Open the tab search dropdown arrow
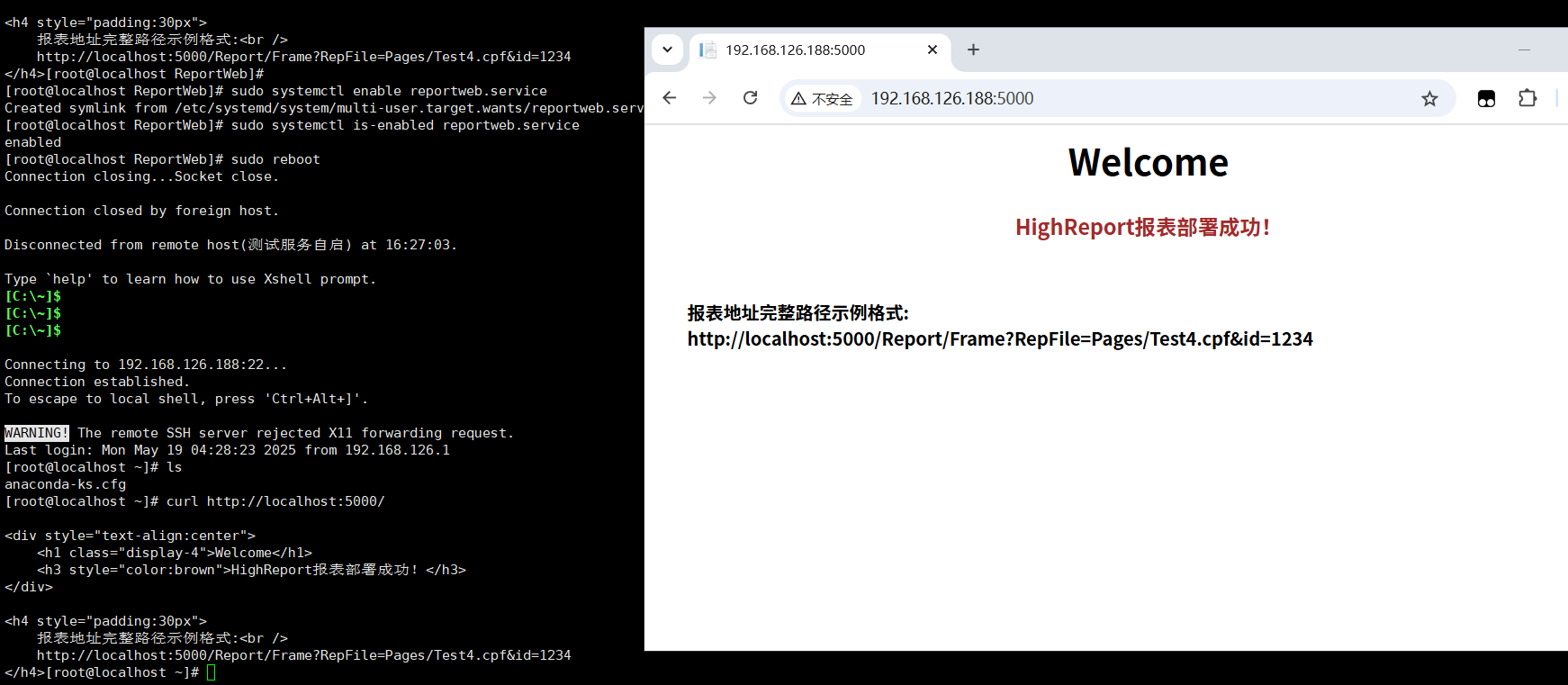 (667, 50)
